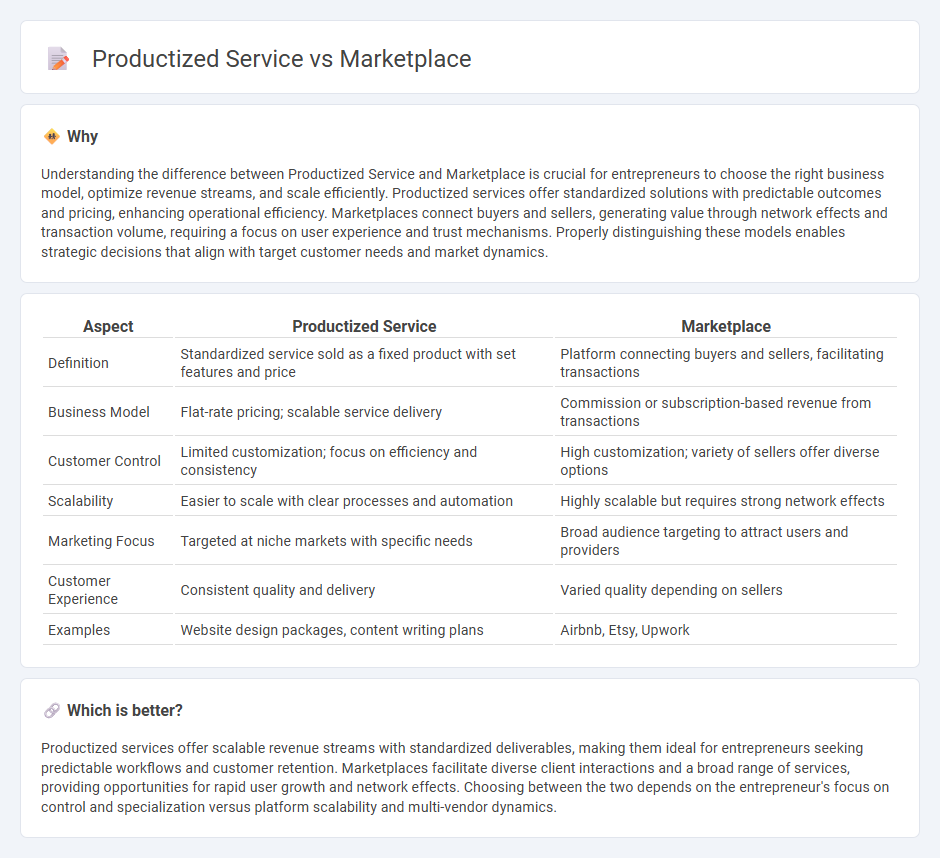Select the Customer Control row label
Image resolution: width=940 pixels, height=858 pixels.
pos(104,461)
